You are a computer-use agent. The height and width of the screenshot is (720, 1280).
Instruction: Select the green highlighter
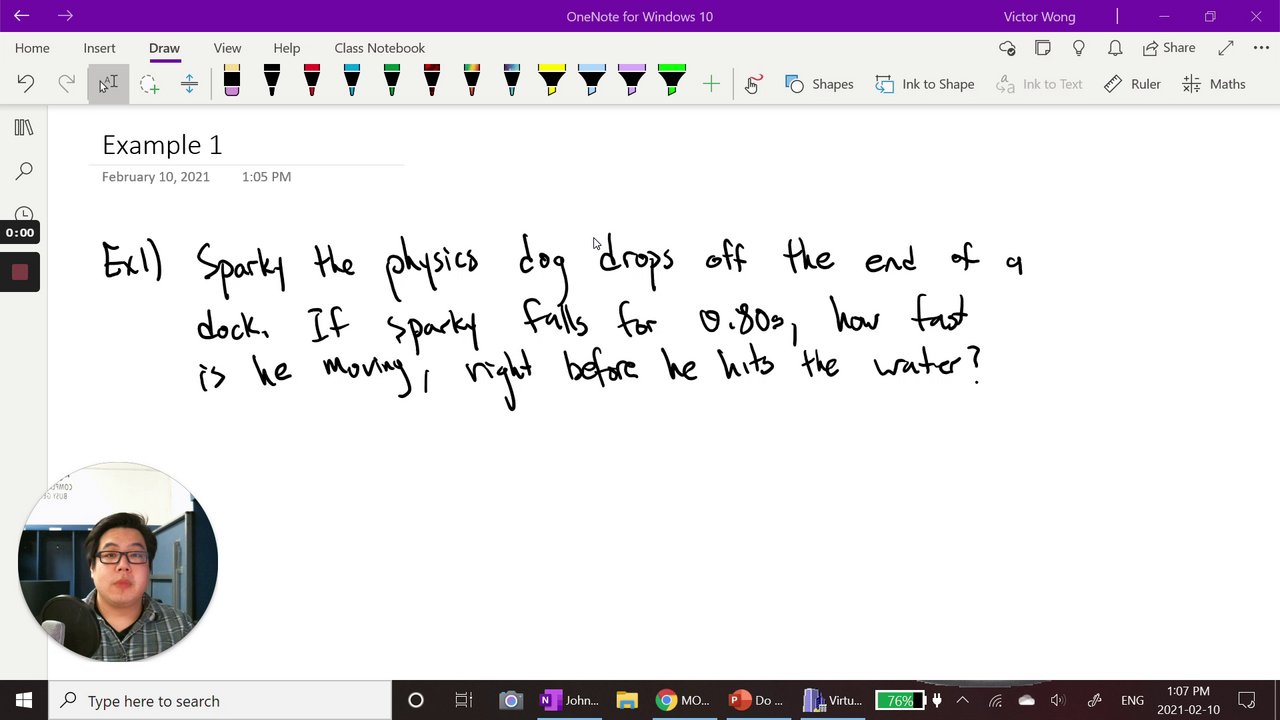(672, 81)
